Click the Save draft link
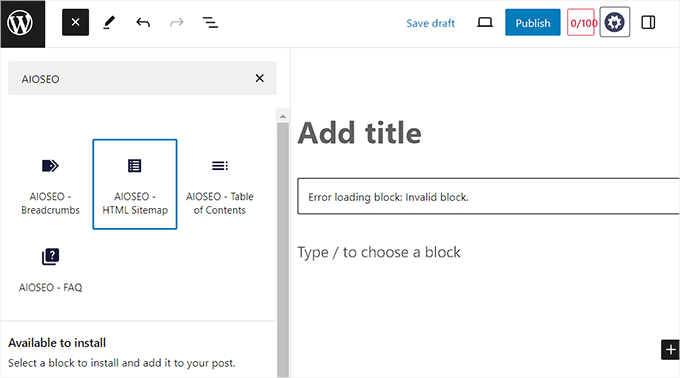The image size is (680, 378). tap(430, 23)
